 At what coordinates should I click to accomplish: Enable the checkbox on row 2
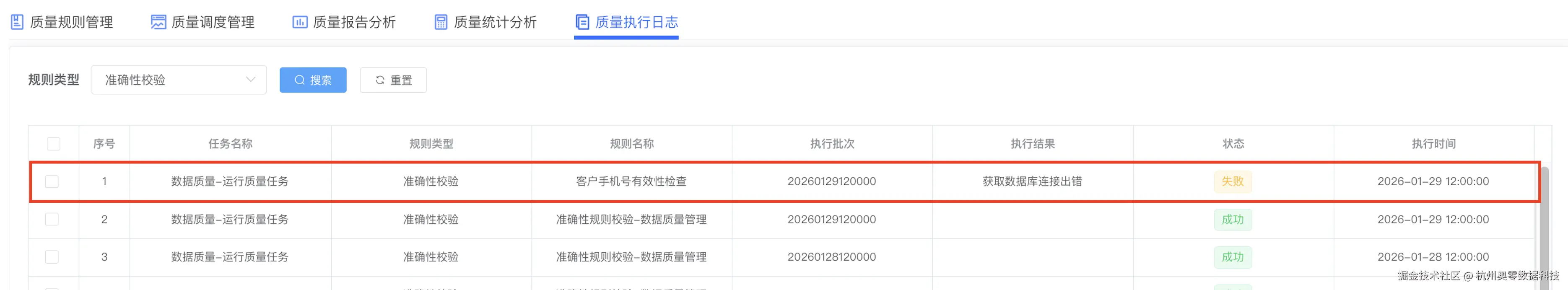pos(54,220)
